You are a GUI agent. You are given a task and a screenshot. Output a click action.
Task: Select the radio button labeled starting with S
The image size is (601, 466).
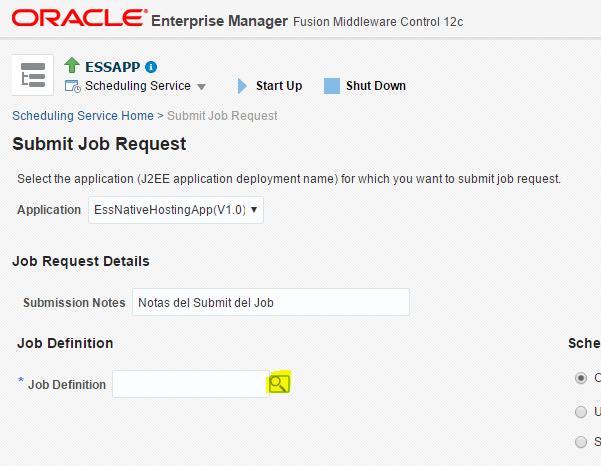coord(581,442)
